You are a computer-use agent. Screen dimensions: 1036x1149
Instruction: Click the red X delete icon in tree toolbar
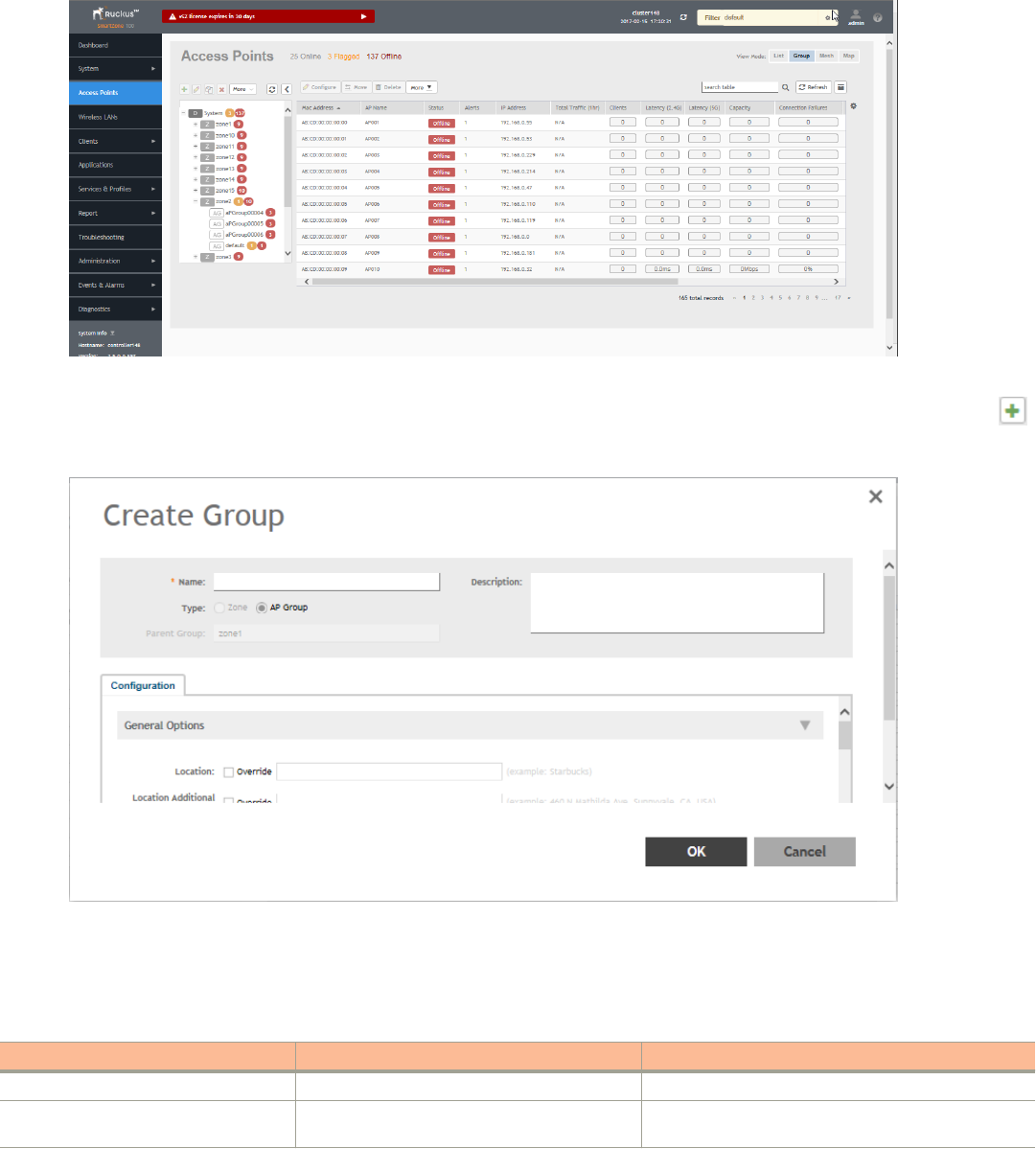point(221,89)
